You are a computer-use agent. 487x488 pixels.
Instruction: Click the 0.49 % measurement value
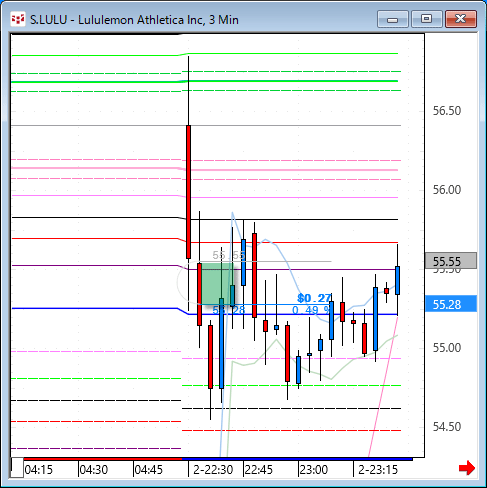(311, 310)
